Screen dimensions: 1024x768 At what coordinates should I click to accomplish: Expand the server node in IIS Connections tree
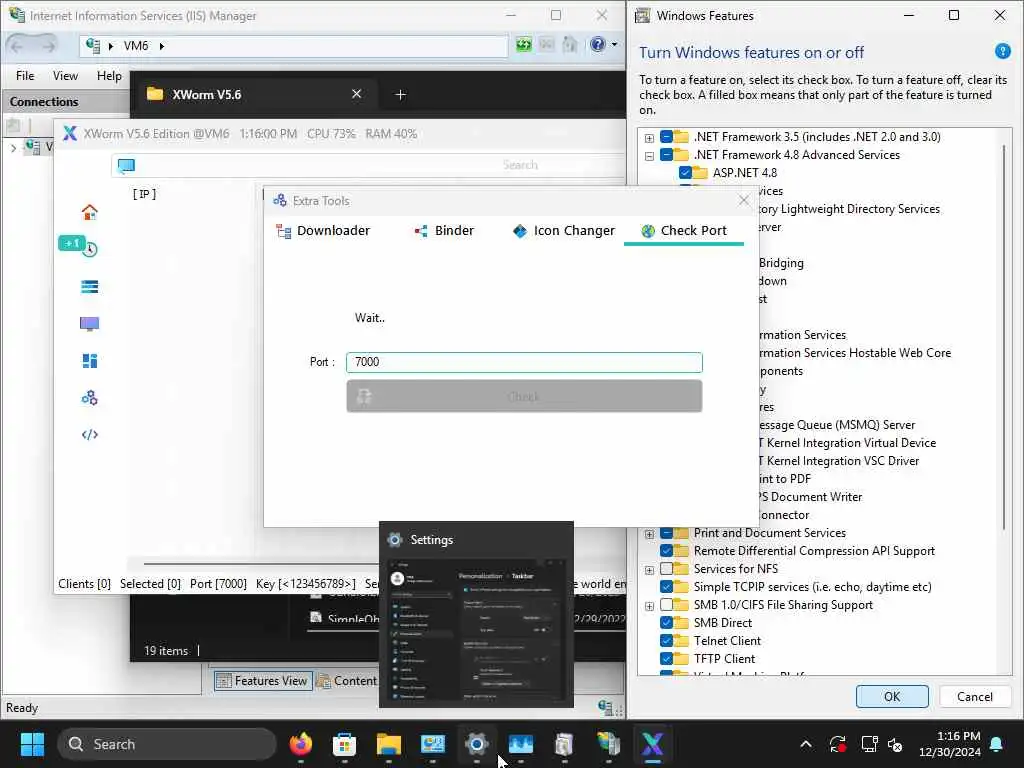13,148
